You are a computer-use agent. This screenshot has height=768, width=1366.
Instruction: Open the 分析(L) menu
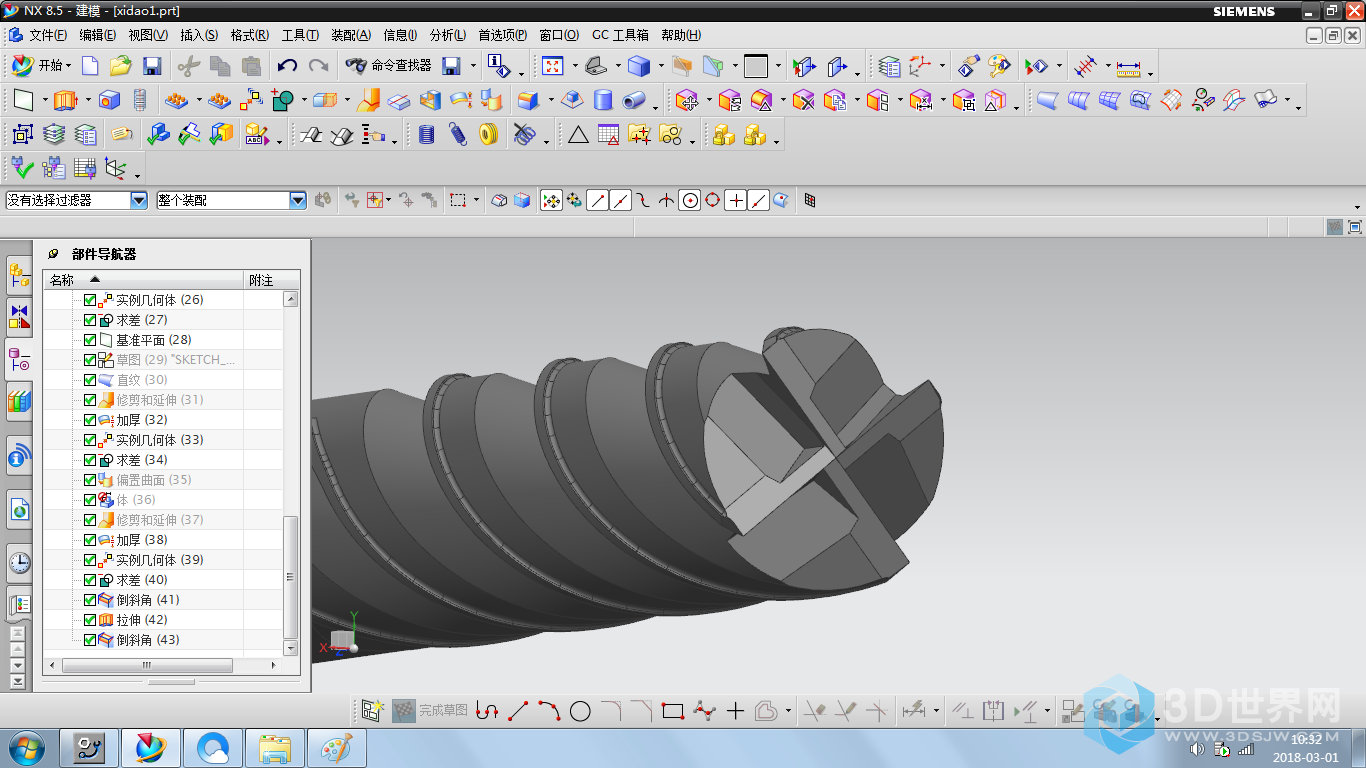coord(448,35)
